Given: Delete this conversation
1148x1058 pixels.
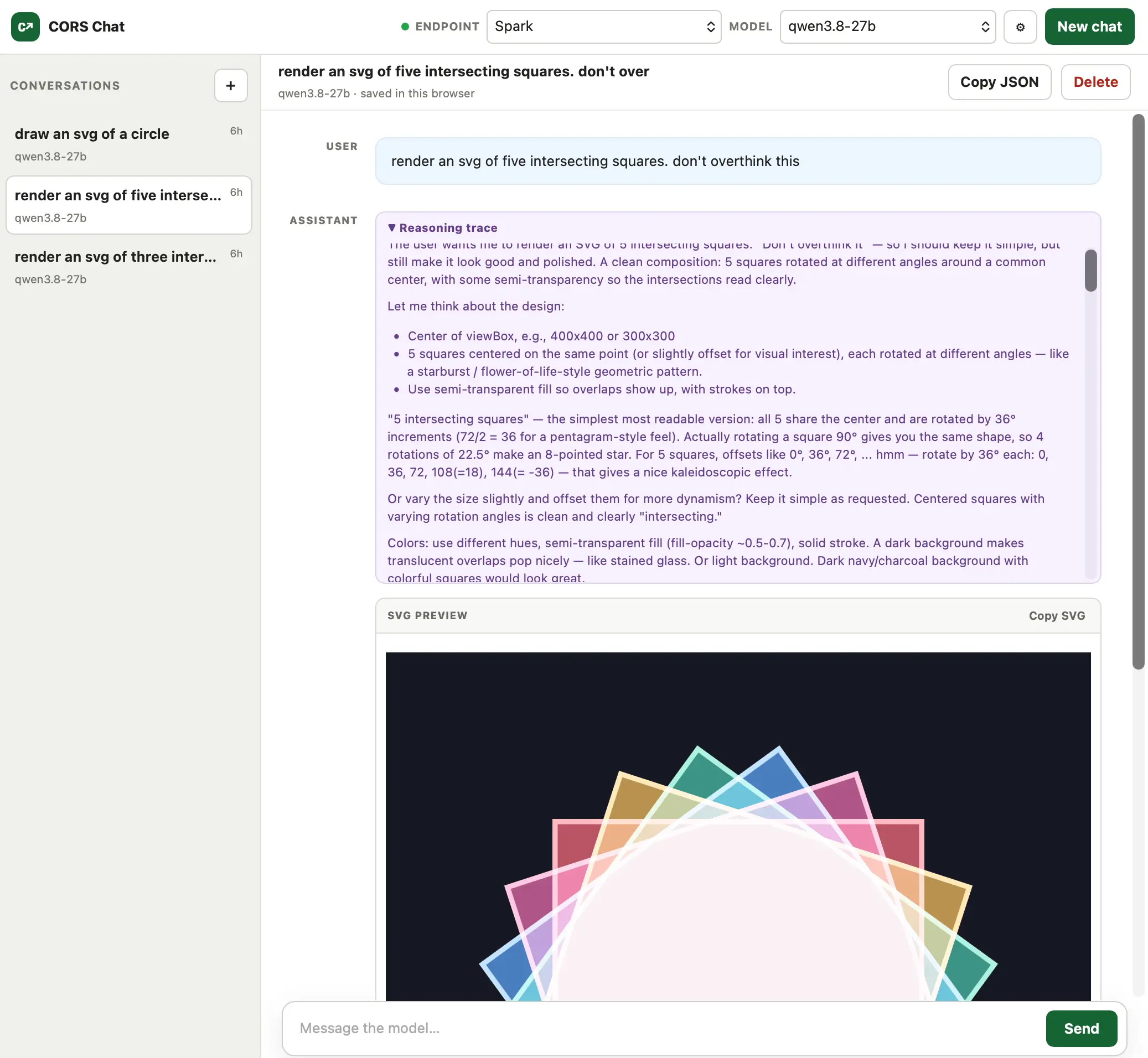Looking at the screenshot, I should pyautogui.click(x=1095, y=82).
